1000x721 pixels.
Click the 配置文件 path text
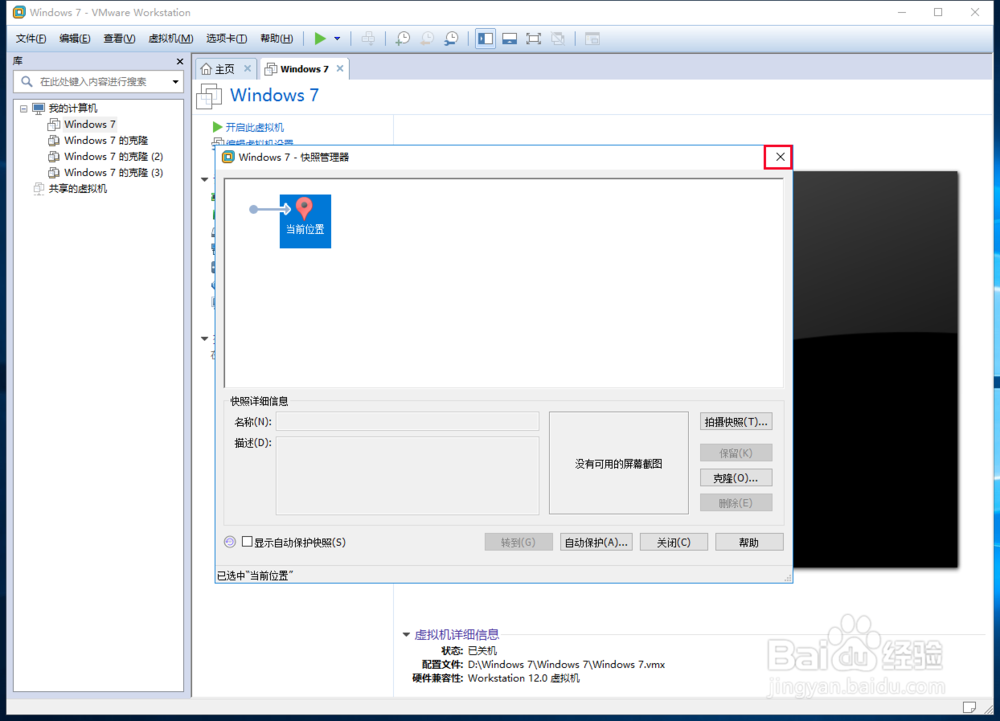tap(566, 664)
